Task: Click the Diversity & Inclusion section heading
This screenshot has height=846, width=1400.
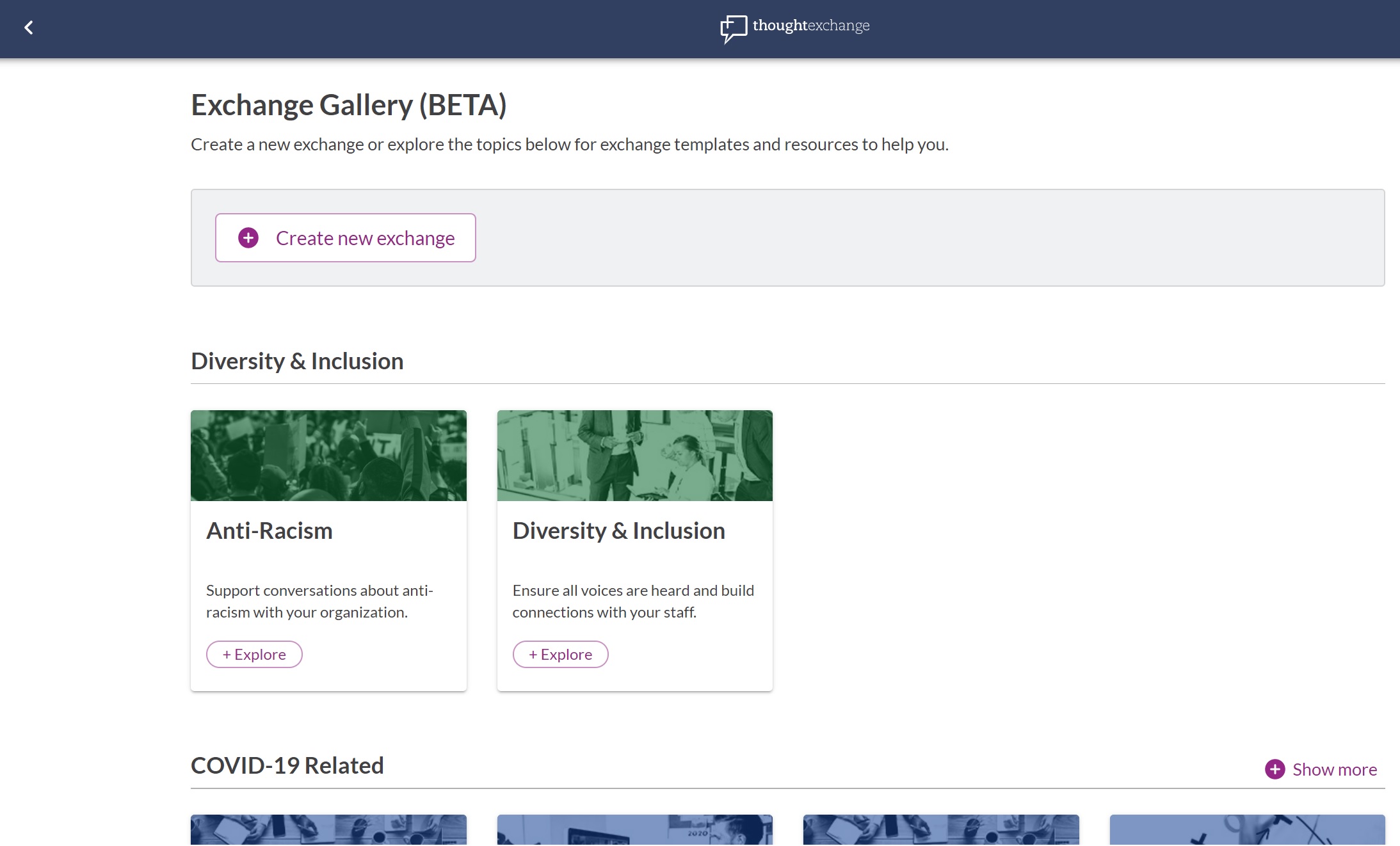Action: tap(297, 361)
